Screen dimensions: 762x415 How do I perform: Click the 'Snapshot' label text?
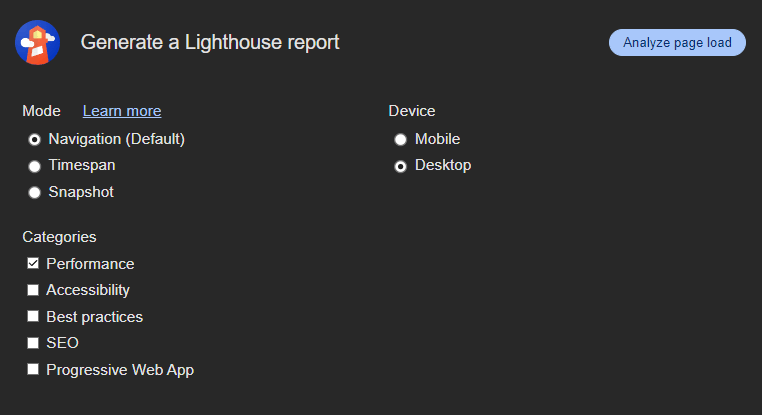(x=81, y=192)
